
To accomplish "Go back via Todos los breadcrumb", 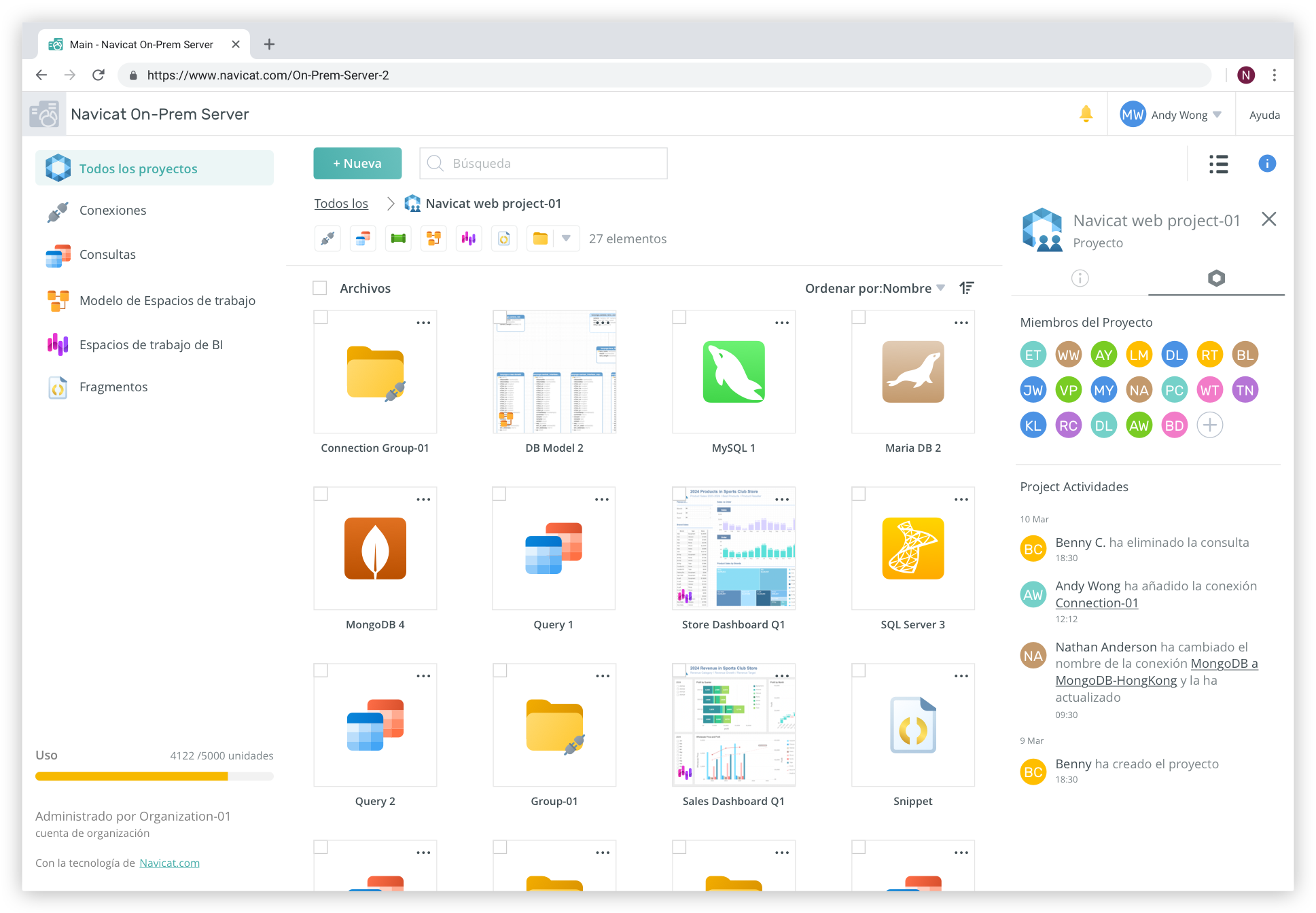I will tap(341, 203).
